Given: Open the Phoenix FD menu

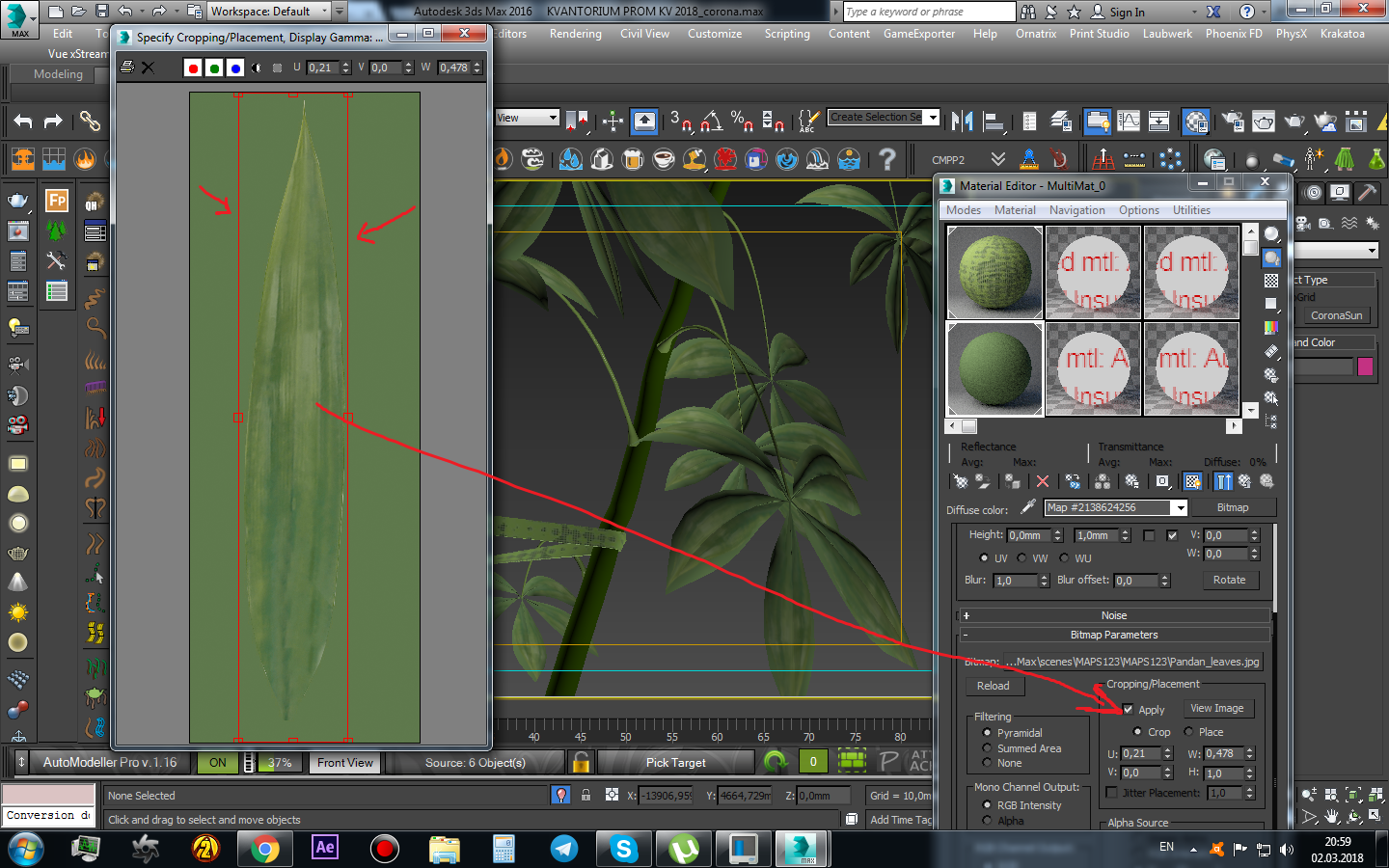Looking at the screenshot, I should tap(1234, 34).
